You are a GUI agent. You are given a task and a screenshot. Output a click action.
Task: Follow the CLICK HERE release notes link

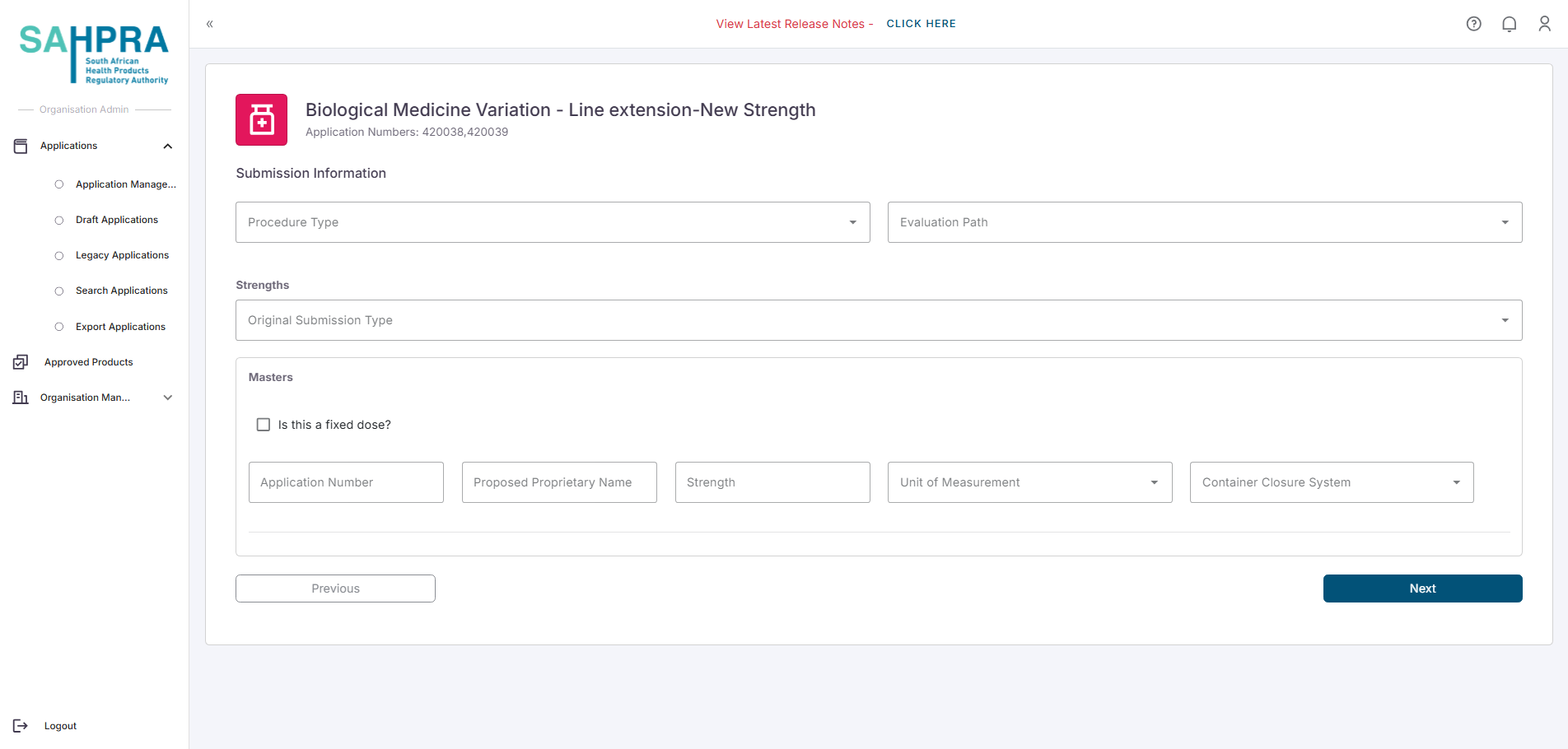921,24
